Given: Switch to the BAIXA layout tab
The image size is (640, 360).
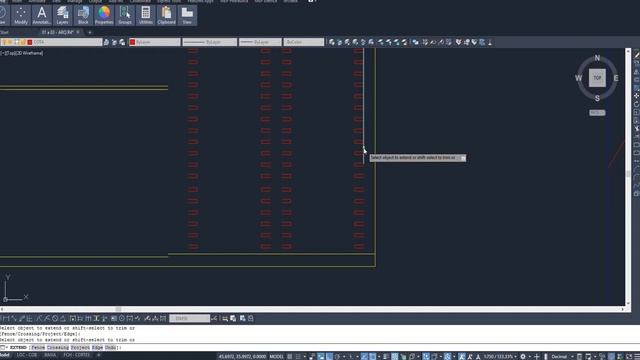Looking at the screenshot, I should click(50, 356).
